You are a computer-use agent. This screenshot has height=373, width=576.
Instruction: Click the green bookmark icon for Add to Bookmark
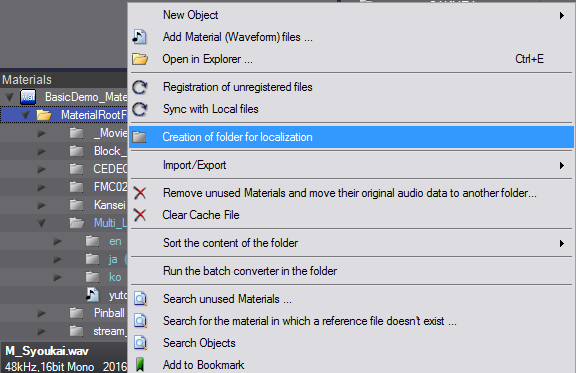click(140, 365)
